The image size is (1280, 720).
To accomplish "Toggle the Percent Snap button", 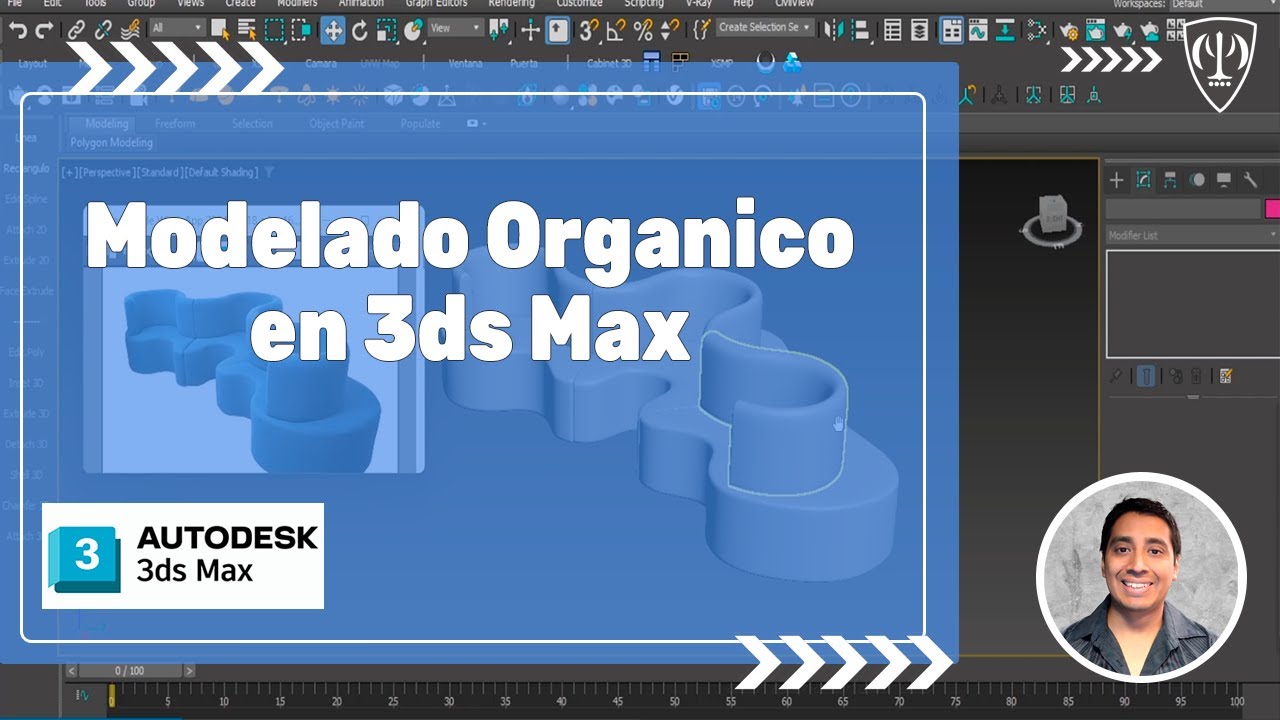I will click(643, 30).
